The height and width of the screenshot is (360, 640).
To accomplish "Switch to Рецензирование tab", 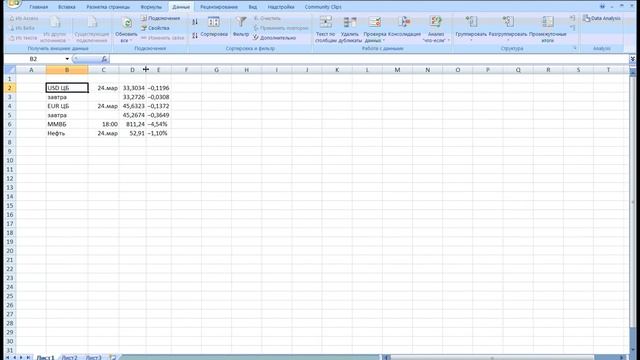I will pos(219,7).
